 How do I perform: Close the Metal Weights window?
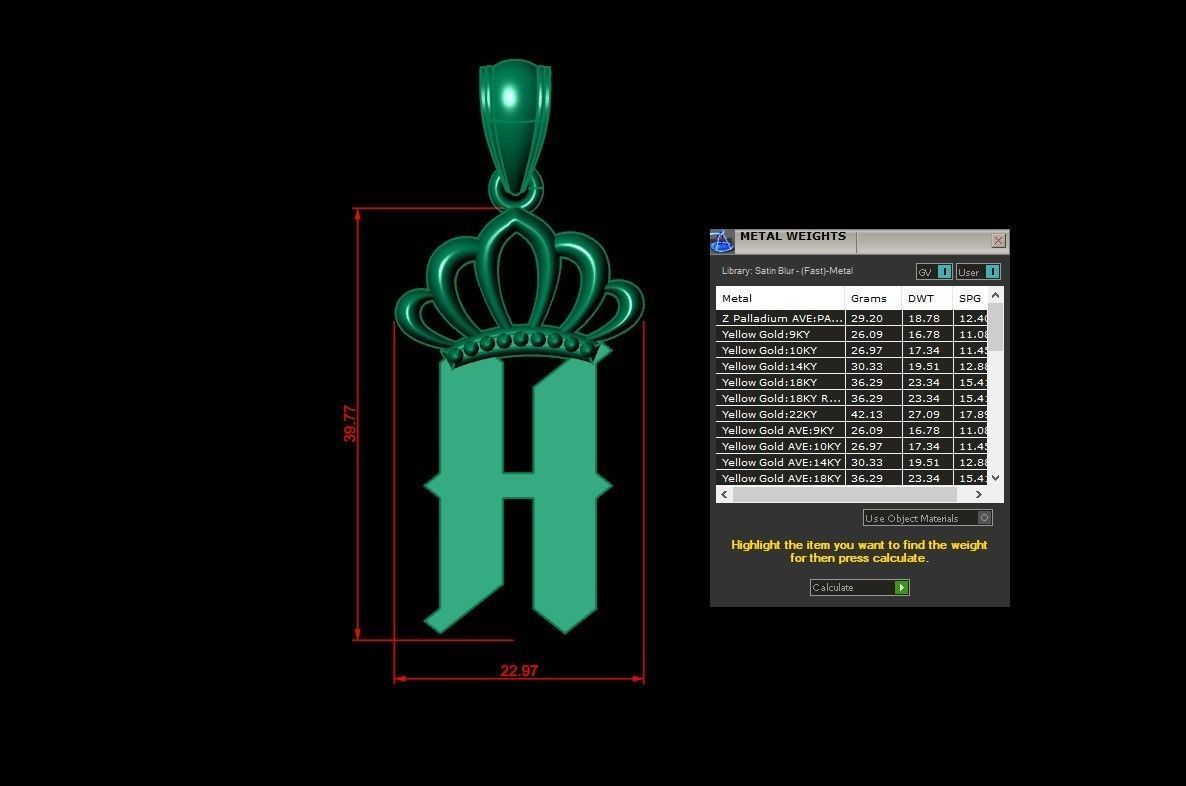pos(998,241)
